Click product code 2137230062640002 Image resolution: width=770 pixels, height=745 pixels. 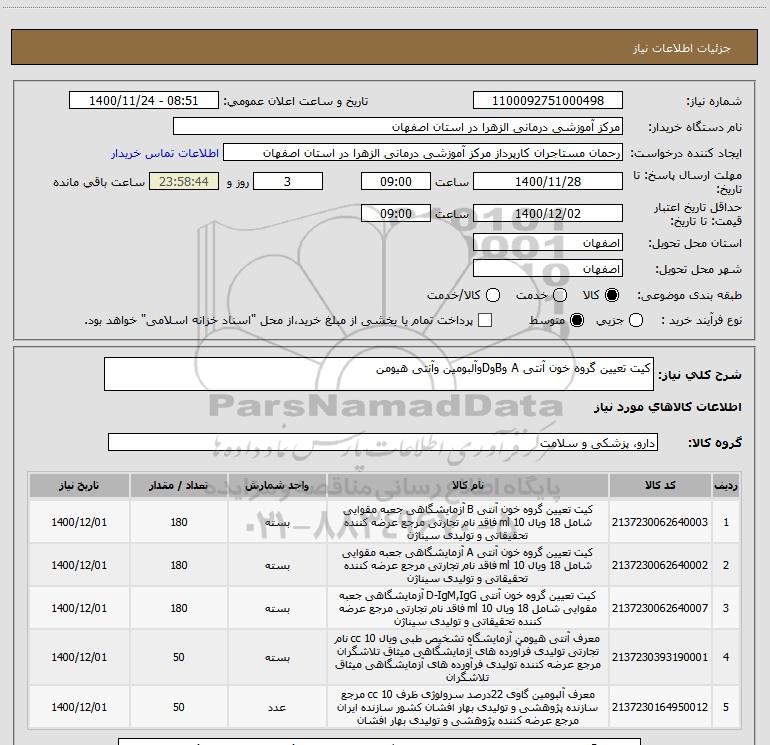660,565
